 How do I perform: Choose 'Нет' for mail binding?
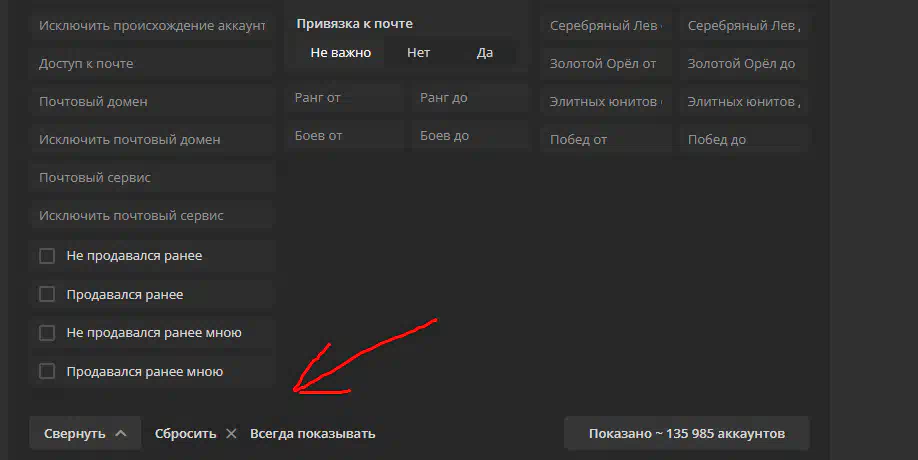point(418,53)
